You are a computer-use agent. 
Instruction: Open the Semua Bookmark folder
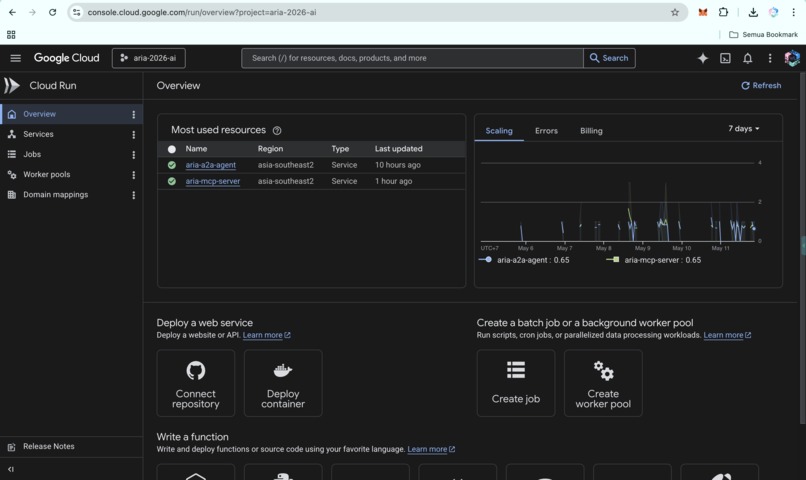(x=763, y=34)
